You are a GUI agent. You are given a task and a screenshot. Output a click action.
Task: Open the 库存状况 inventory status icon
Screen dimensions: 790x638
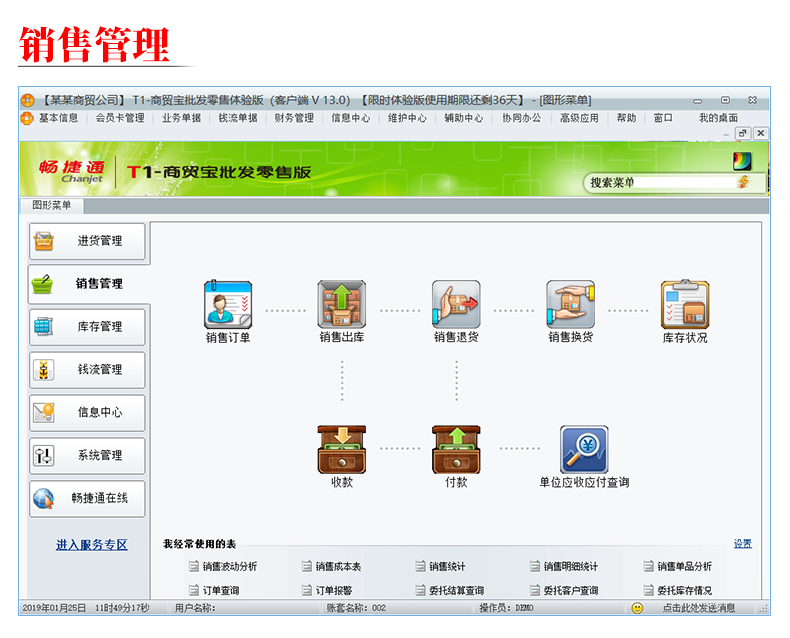tap(684, 305)
